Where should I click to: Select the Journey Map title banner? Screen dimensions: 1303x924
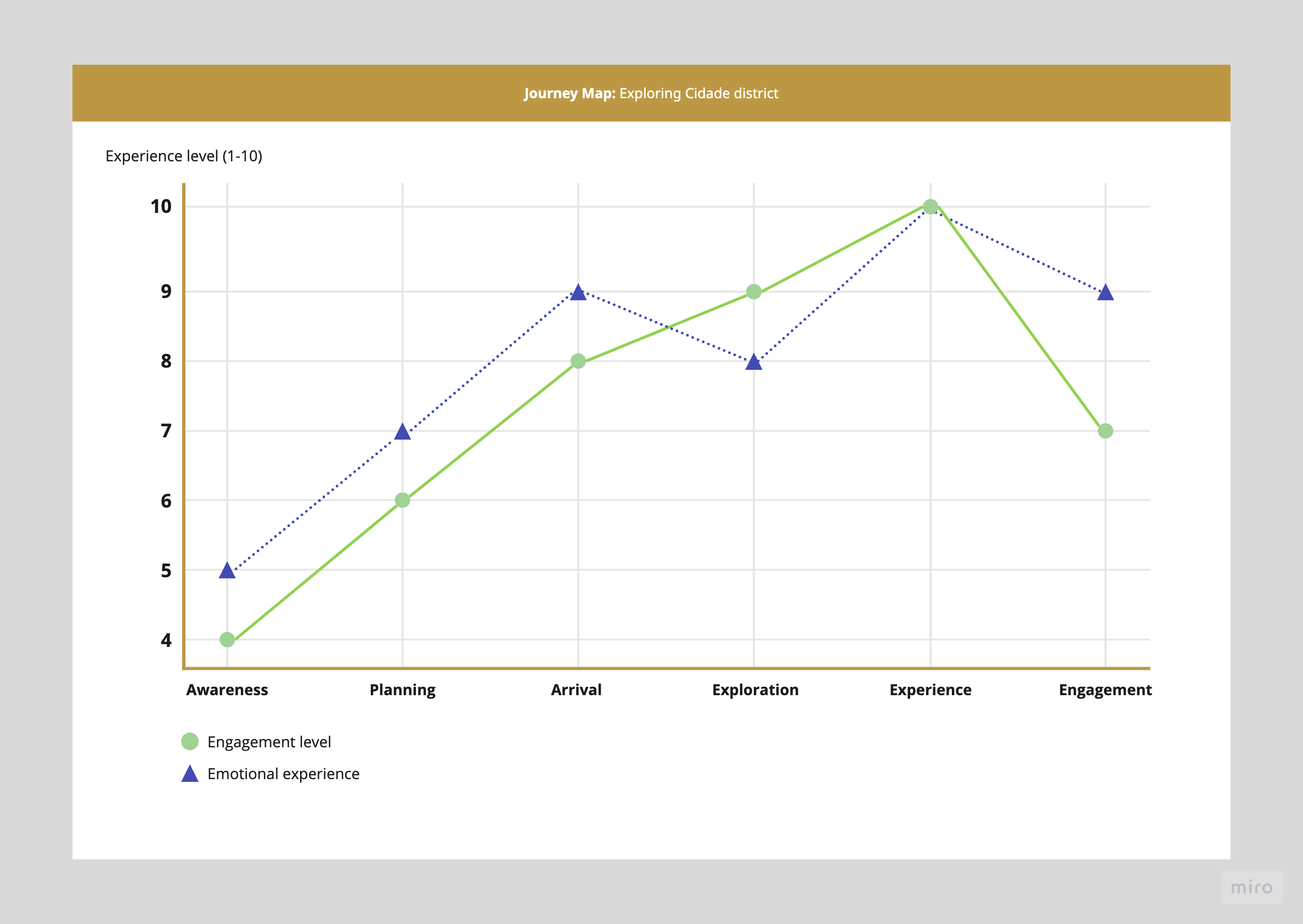(651, 93)
